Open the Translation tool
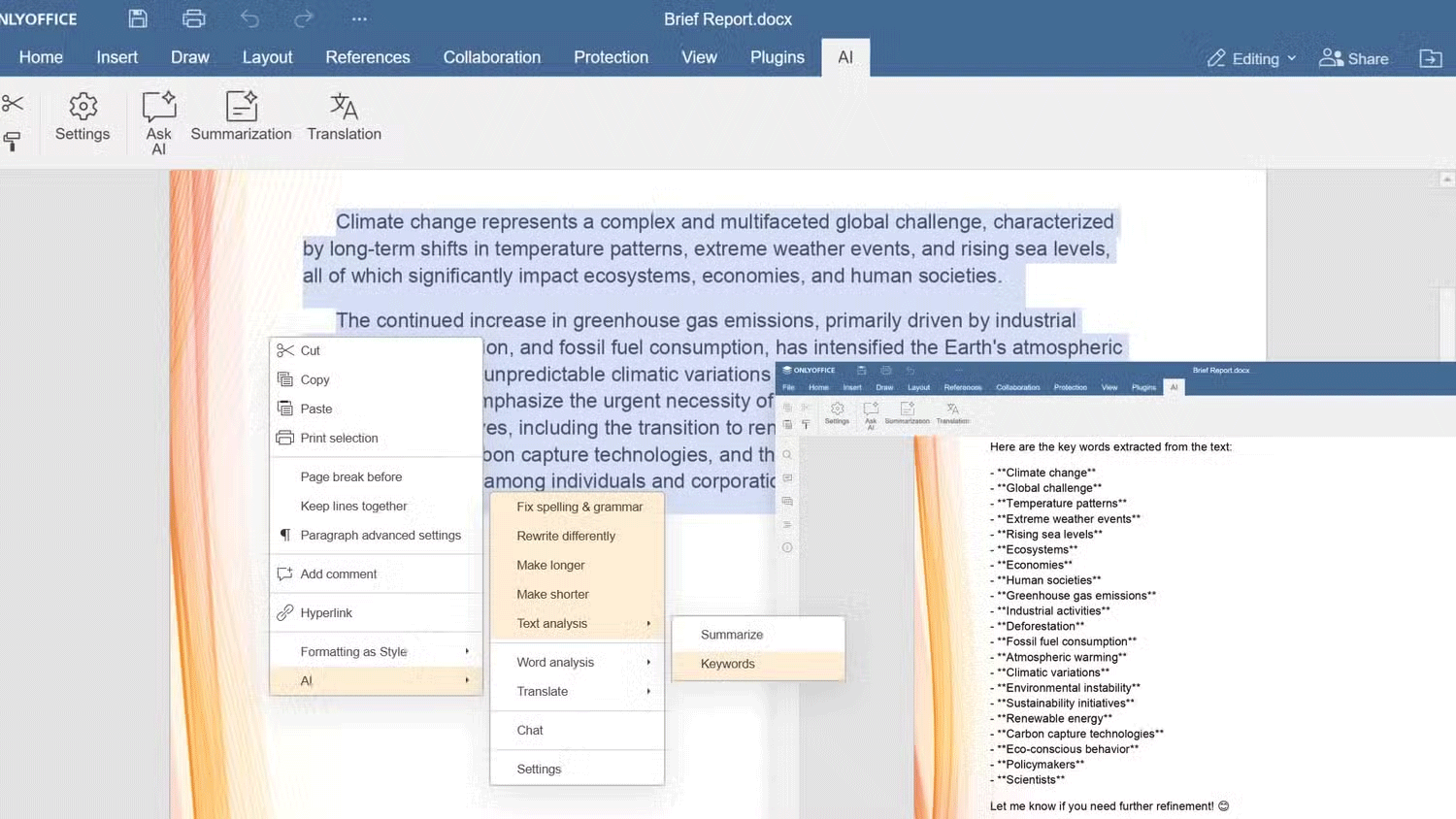This screenshot has width=1456, height=819. coord(344,118)
